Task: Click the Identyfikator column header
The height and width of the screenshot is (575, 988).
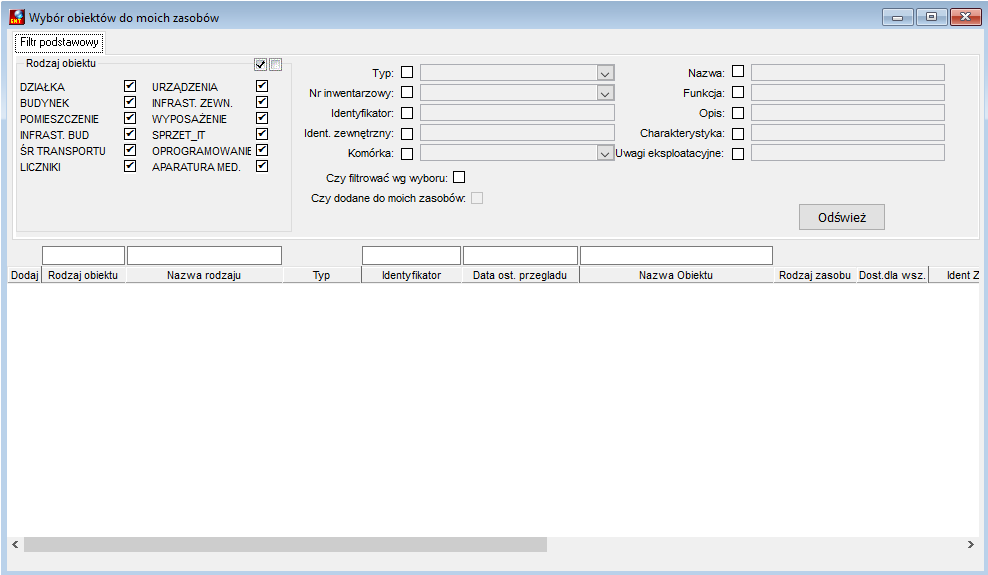Action: (411, 275)
